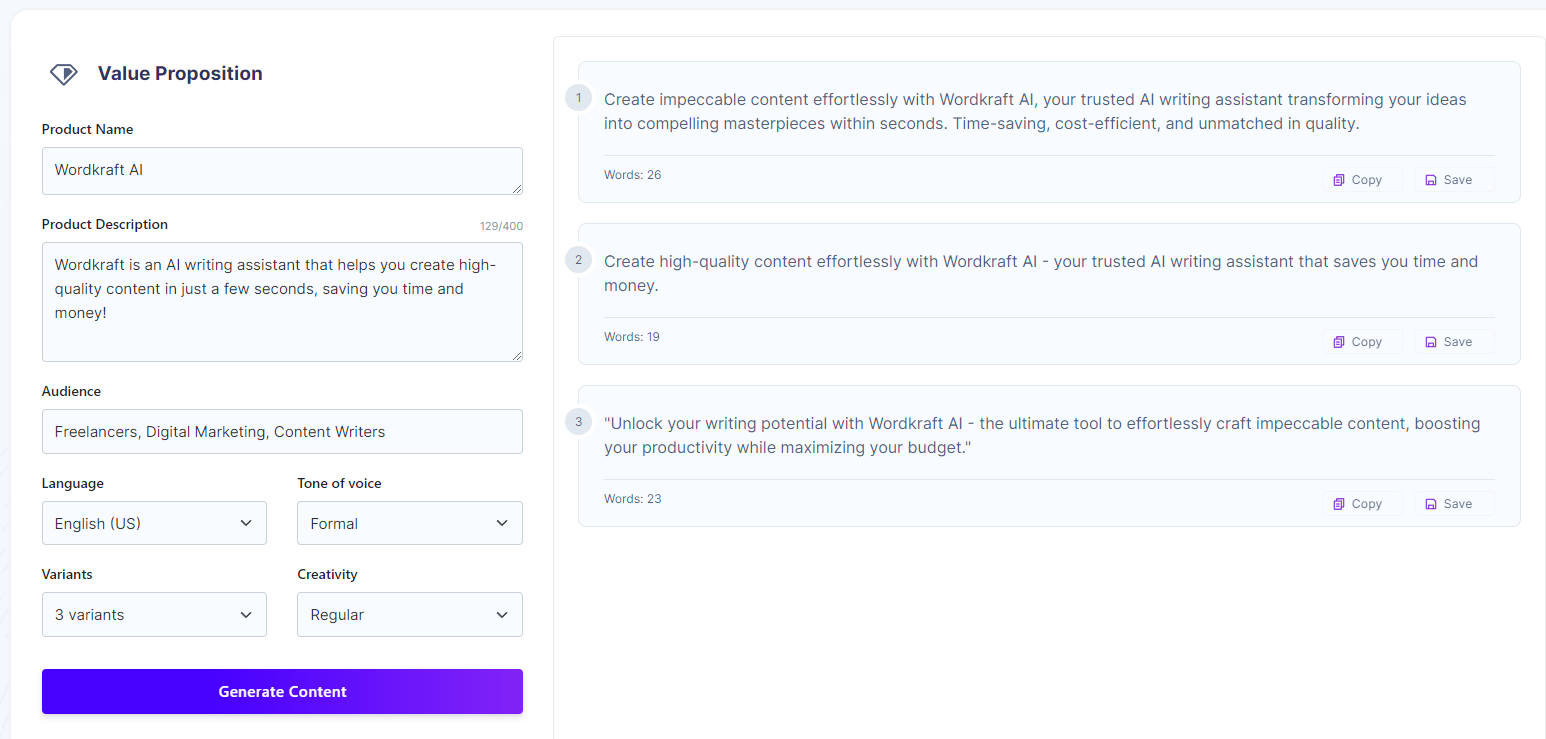The height and width of the screenshot is (739, 1546).
Task: Click the Save icon on variant 3
Action: 1430,503
